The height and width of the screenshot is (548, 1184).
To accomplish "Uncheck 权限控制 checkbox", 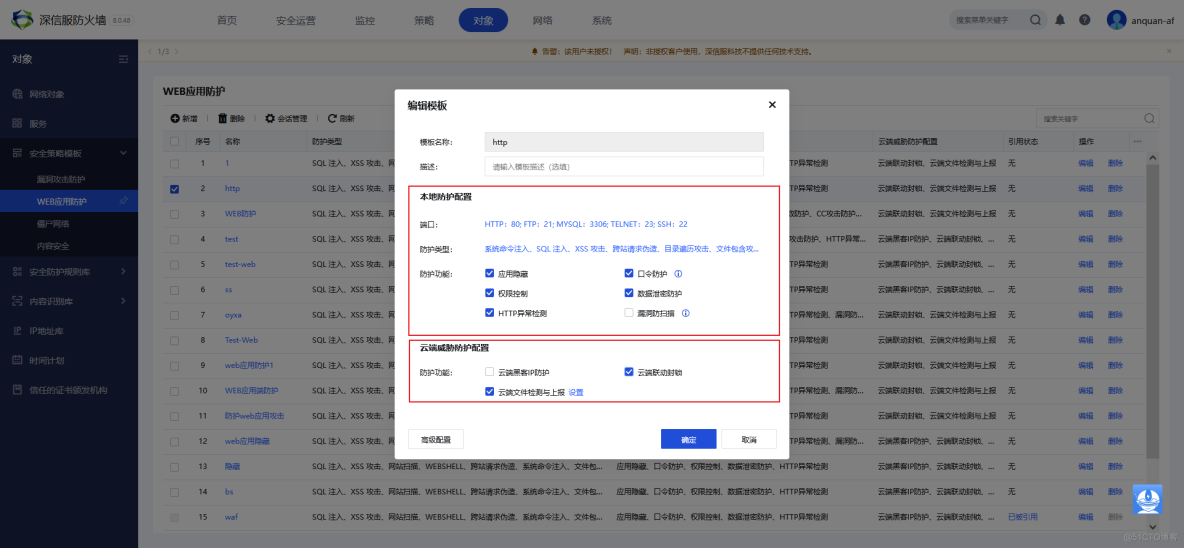I will 489,294.
